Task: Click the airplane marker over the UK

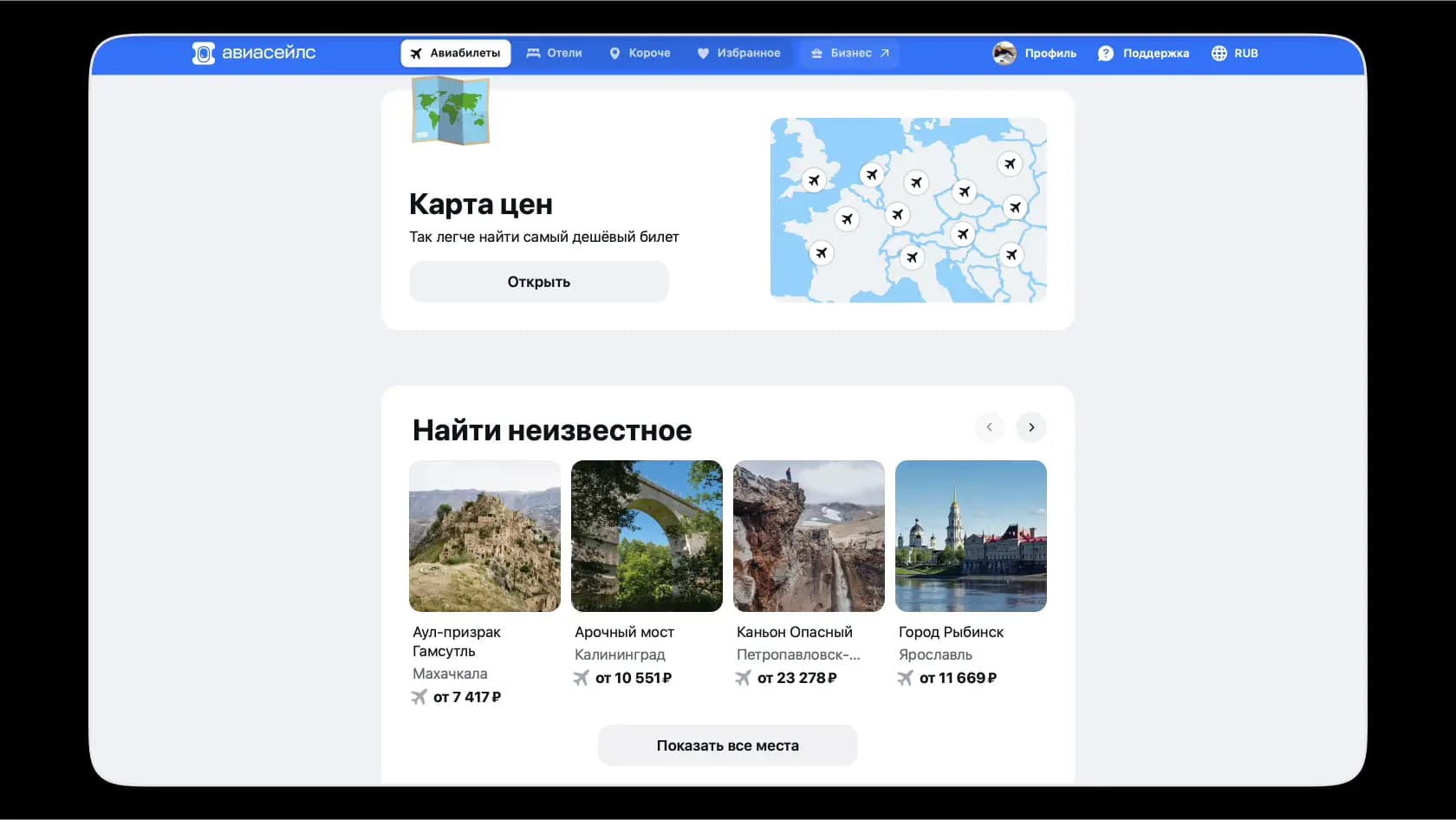Action: pos(813,179)
